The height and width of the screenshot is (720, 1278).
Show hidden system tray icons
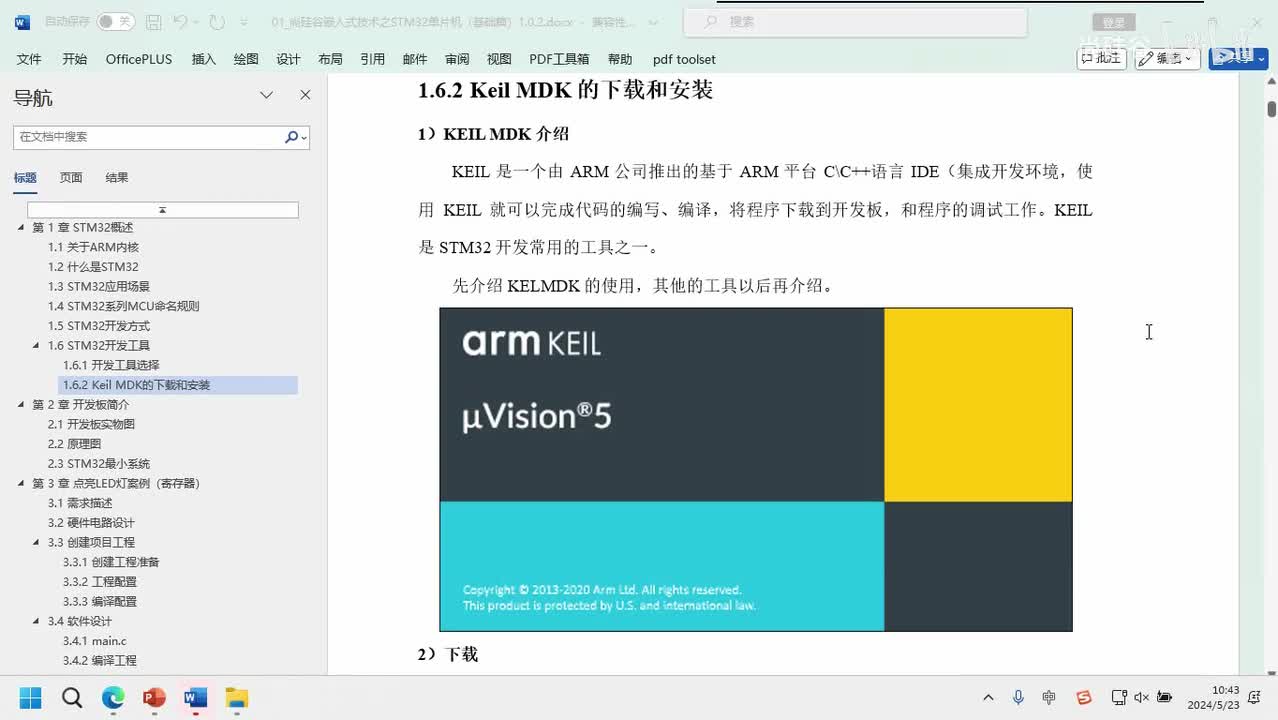point(988,697)
